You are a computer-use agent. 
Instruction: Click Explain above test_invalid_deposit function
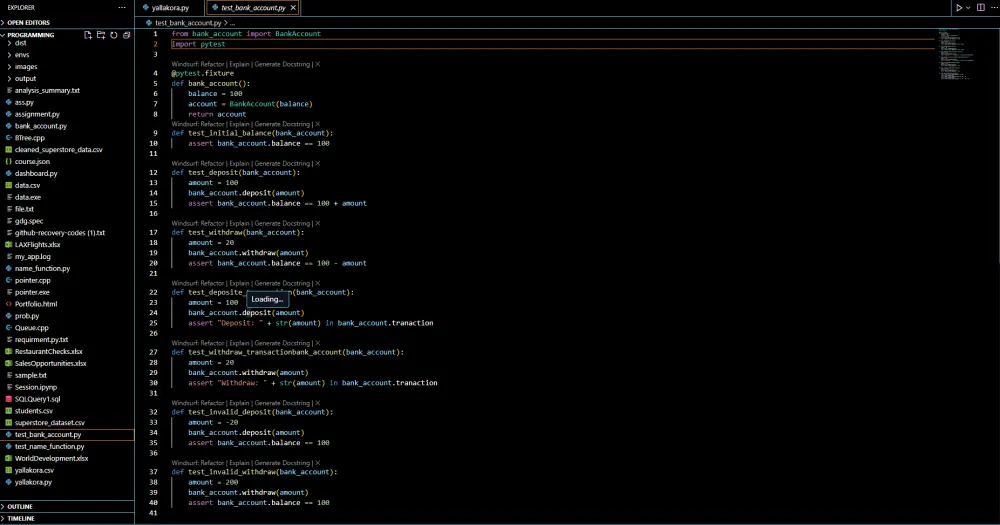[x=239, y=403]
